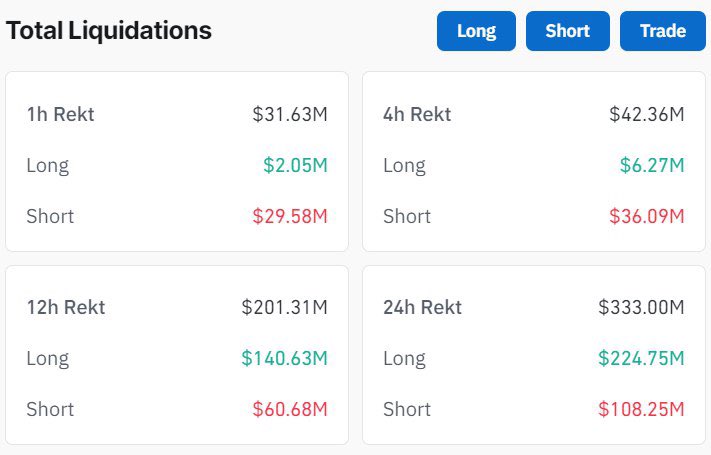The width and height of the screenshot is (711, 455).
Task: Select the 24h Rekt label
Action: tap(422, 307)
